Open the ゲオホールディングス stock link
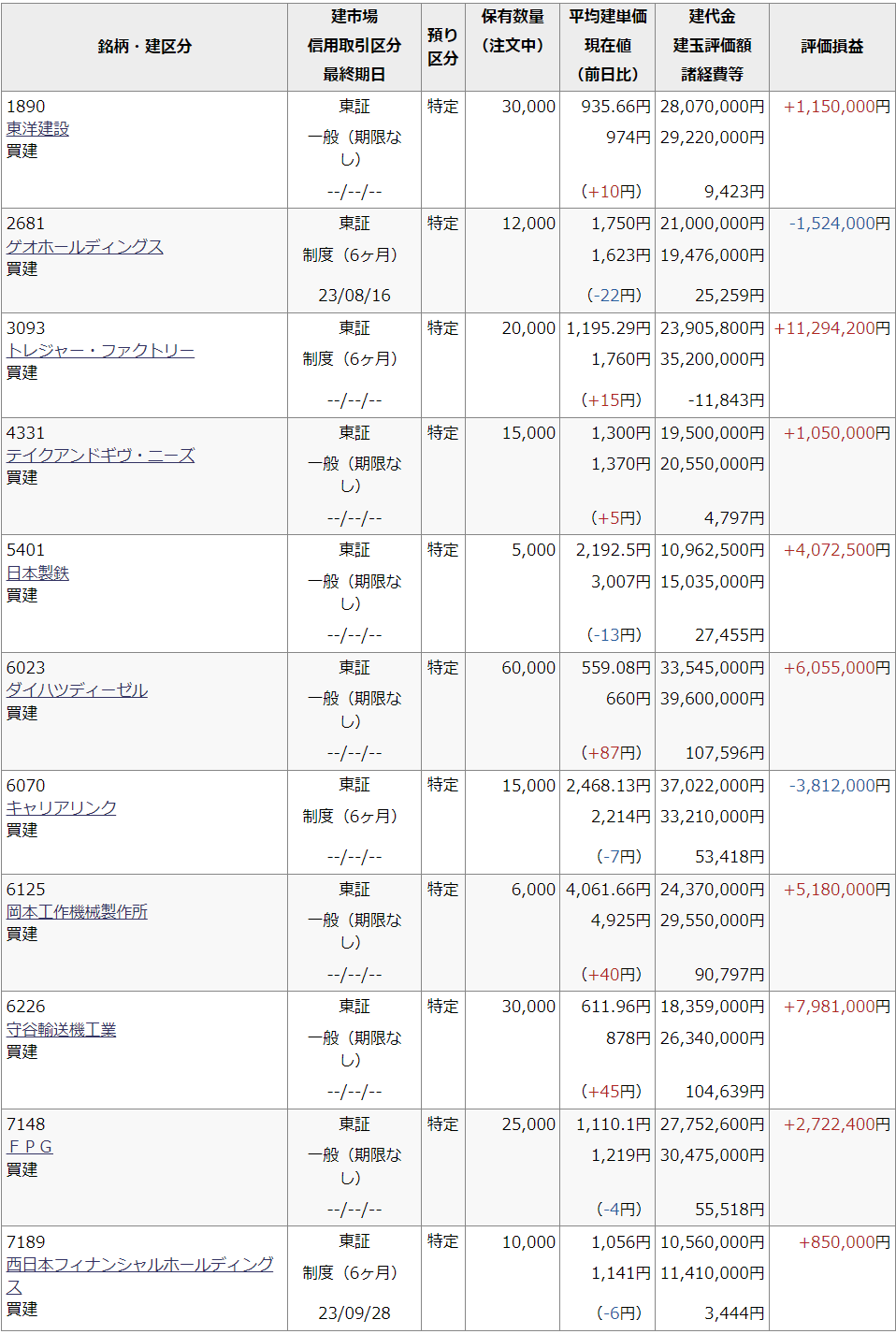The height and width of the screenshot is (1334, 896). click(x=84, y=246)
